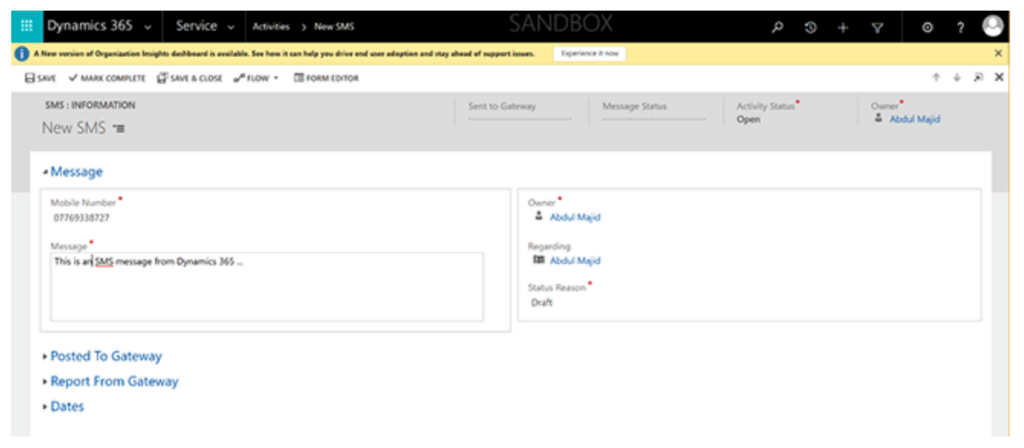The width and height of the screenshot is (1024, 448).
Task: Open the Flow dropdown menu
Action: (256, 78)
